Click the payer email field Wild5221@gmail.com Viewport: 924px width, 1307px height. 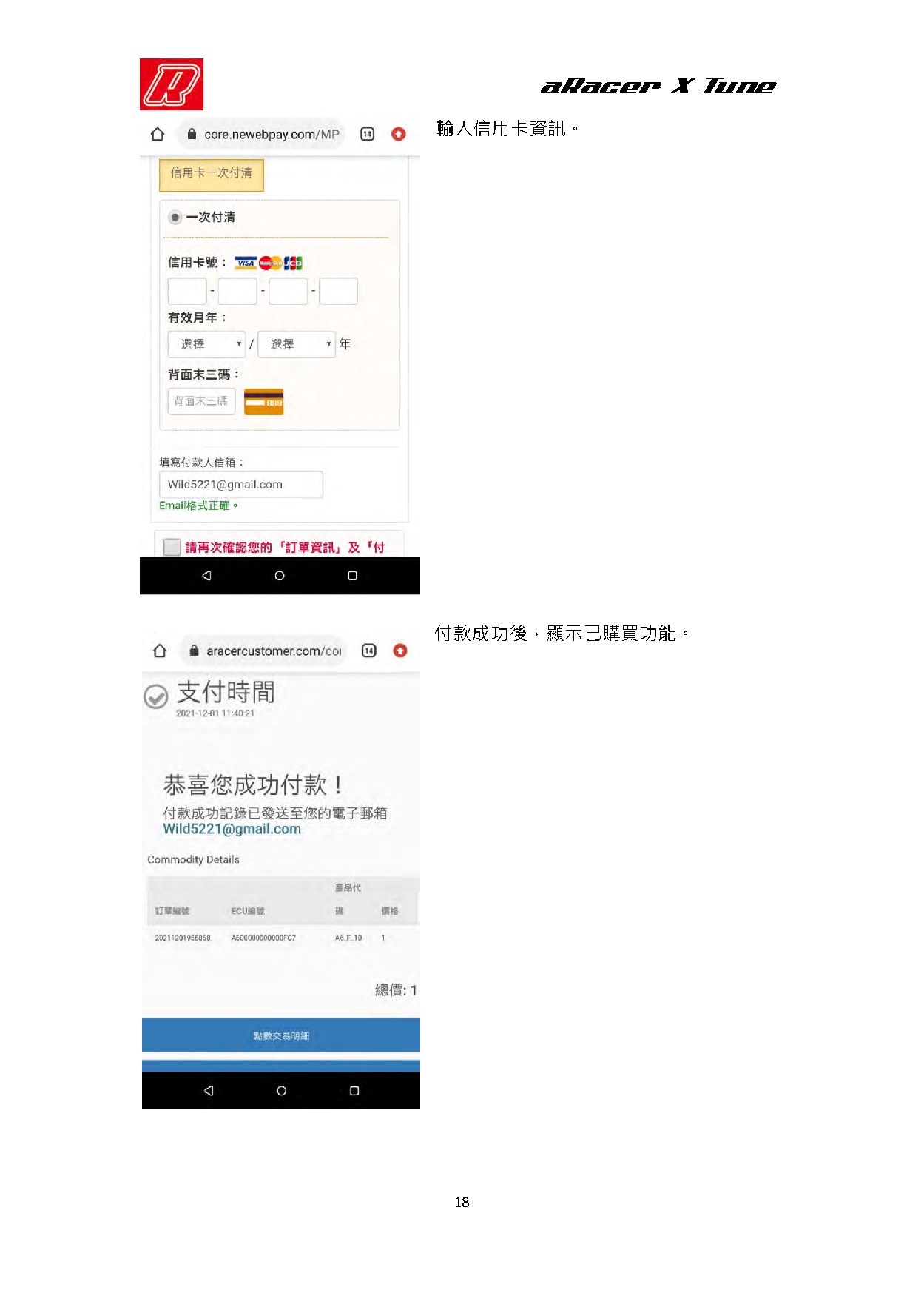[x=241, y=485]
